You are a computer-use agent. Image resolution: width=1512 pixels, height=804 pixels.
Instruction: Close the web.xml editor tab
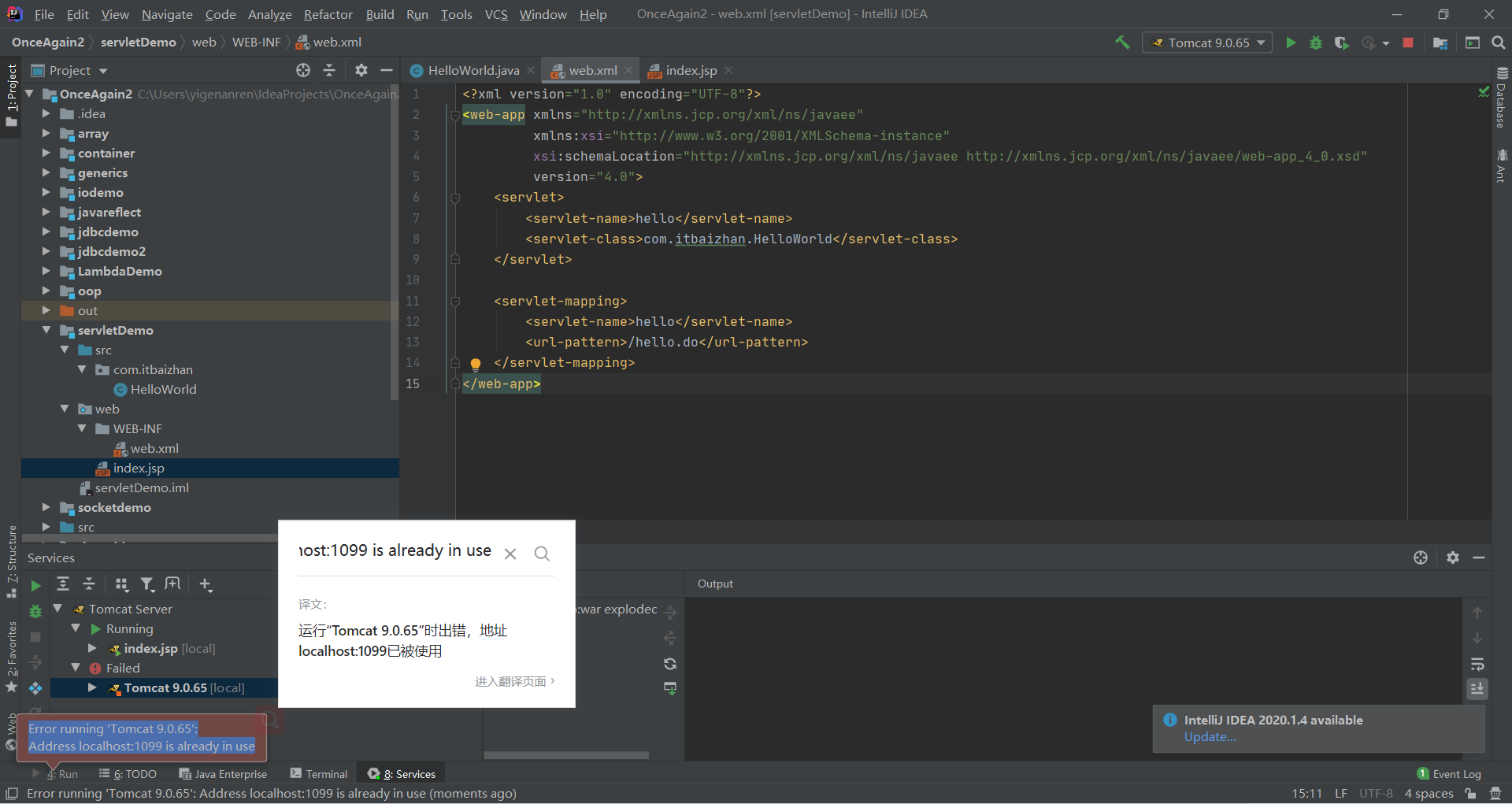tap(628, 70)
